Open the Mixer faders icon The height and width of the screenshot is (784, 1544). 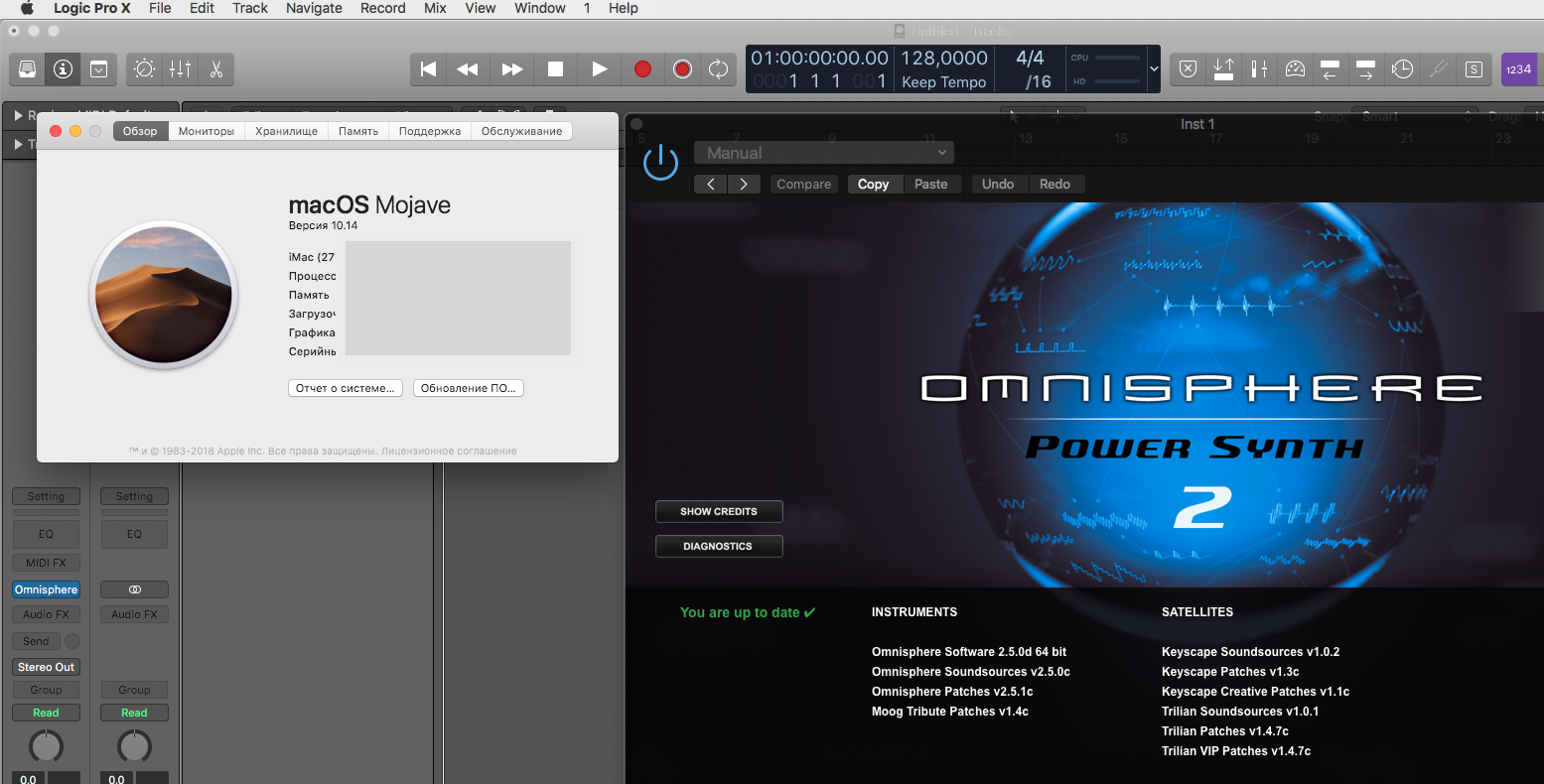tap(181, 69)
